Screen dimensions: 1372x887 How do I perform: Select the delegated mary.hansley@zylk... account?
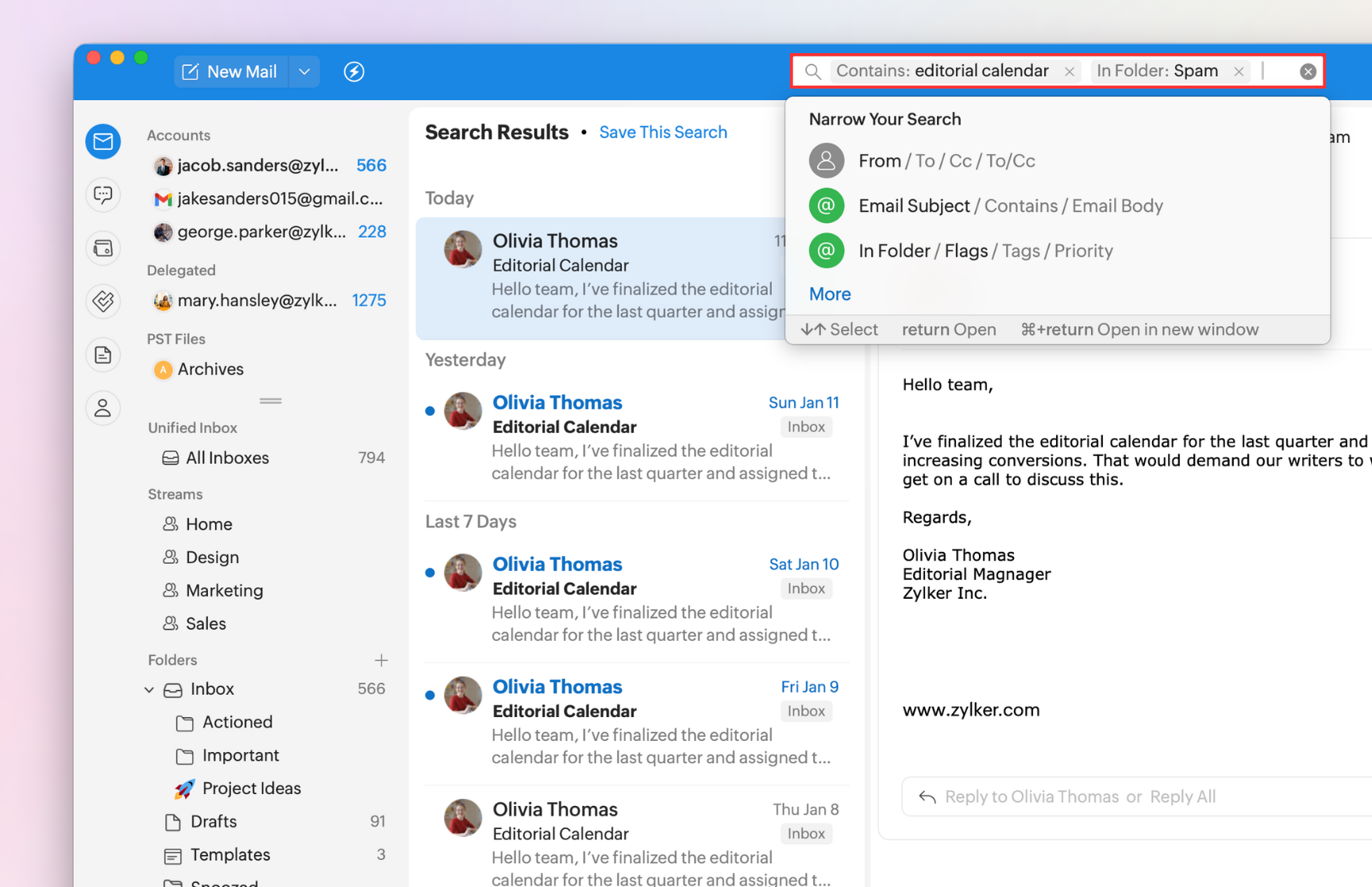(x=269, y=300)
